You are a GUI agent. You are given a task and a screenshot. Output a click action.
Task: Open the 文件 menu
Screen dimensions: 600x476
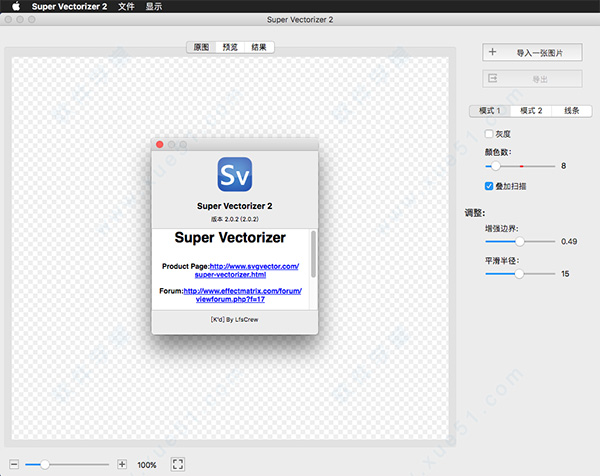click(x=126, y=7)
